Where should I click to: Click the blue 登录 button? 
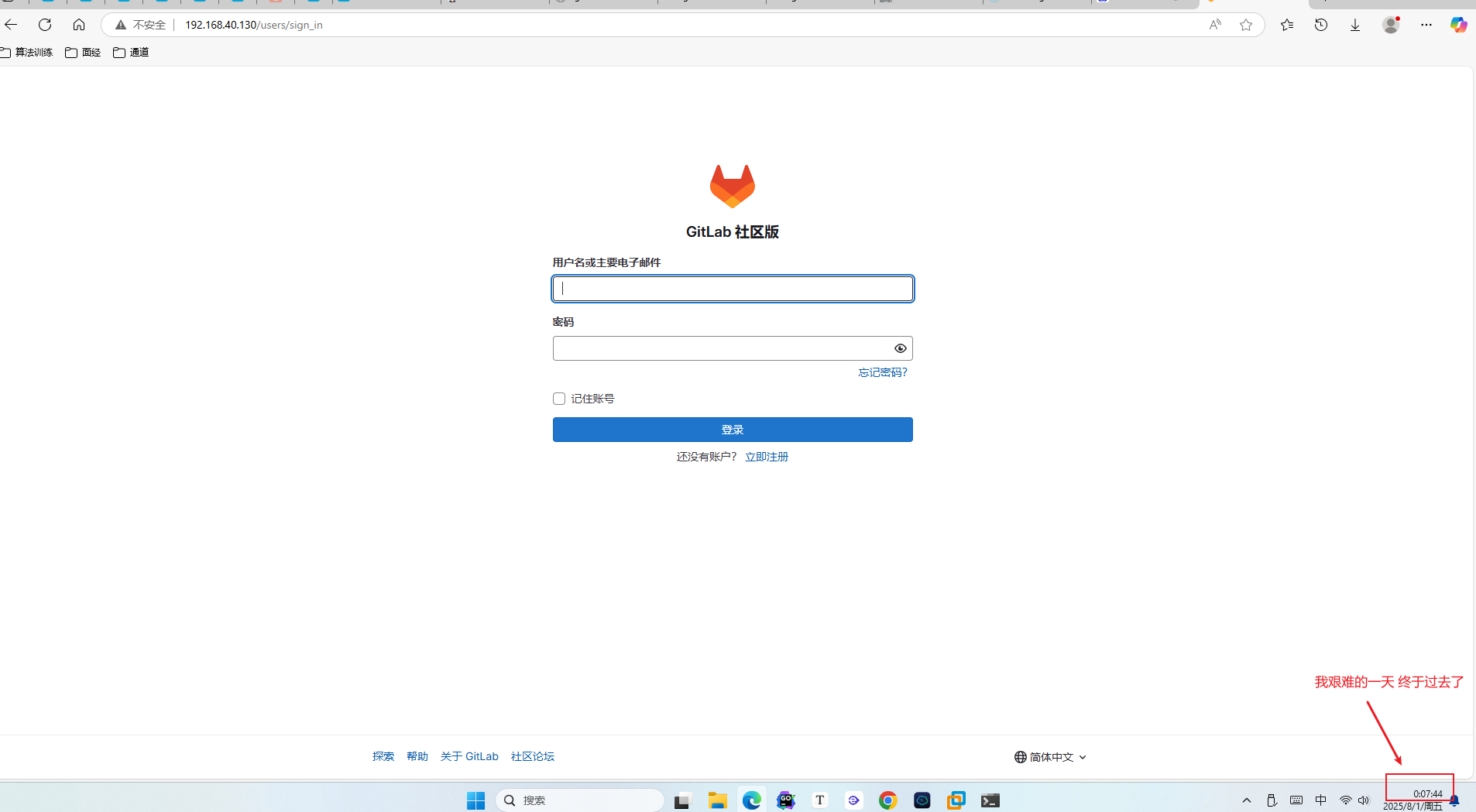[733, 430]
